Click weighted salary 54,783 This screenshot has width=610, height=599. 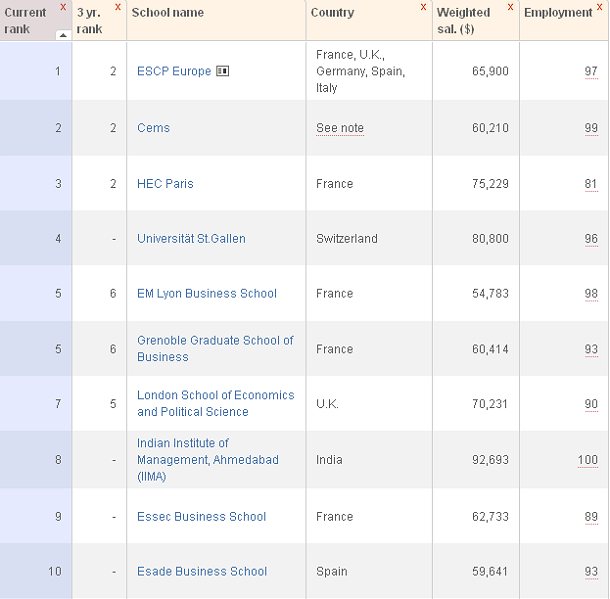490,293
